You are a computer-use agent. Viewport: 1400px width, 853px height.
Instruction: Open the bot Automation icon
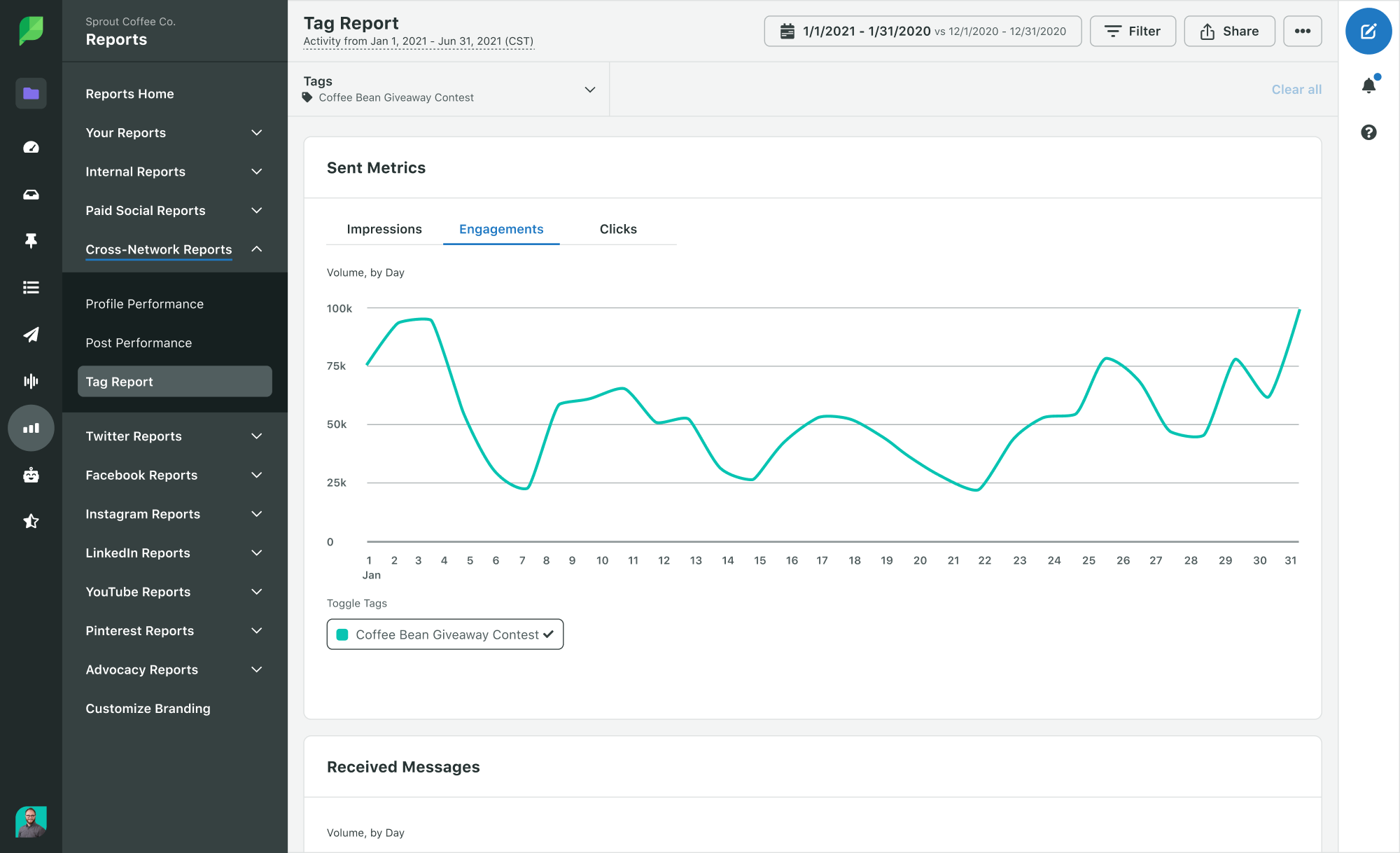[x=31, y=476]
